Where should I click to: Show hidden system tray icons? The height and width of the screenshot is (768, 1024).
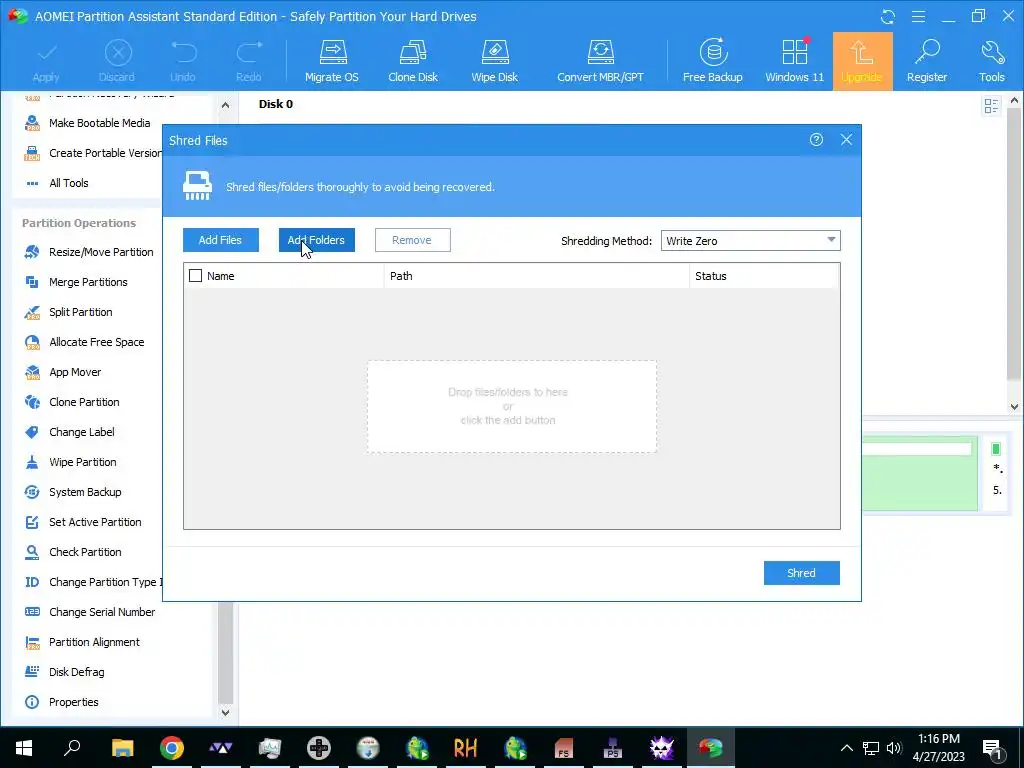[x=846, y=748]
